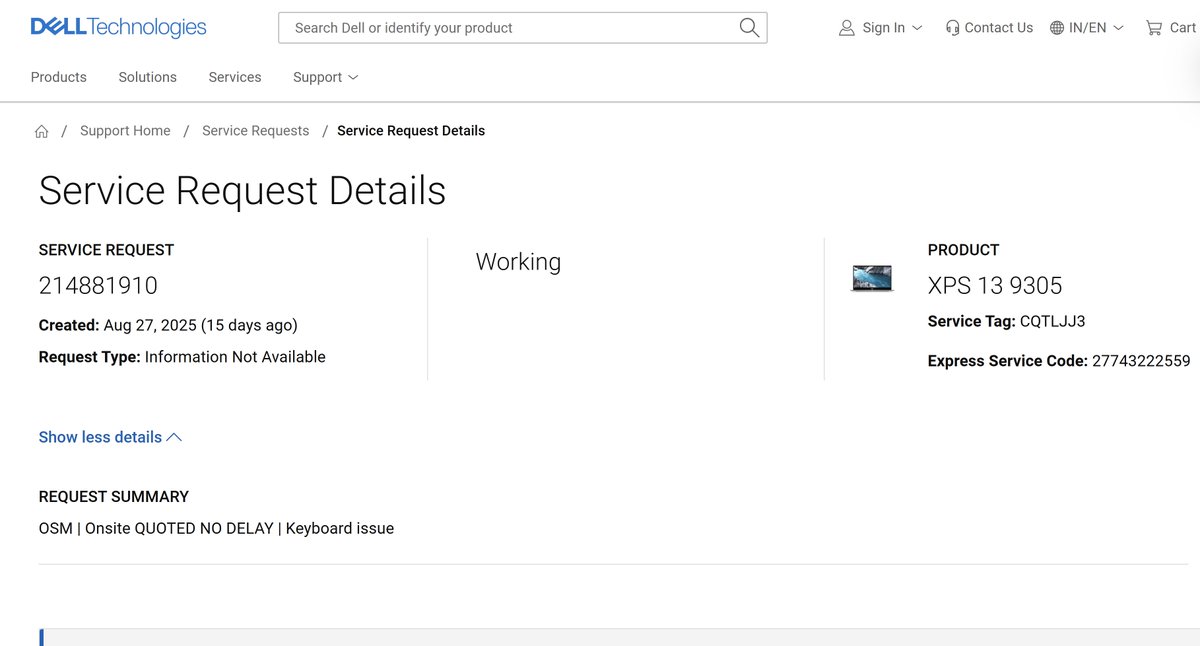Go to Service Requests breadcrumb
Image resolution: width=1200 pixels, height=646 pixels.
click(x=256, y=131)
